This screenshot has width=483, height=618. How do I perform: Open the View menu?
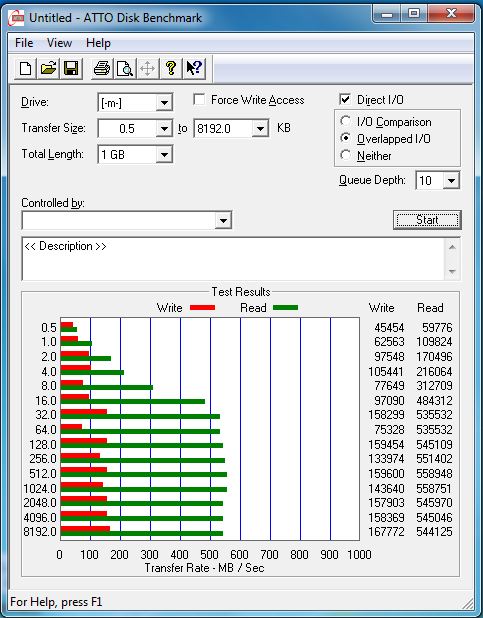(x=59, y=43)
